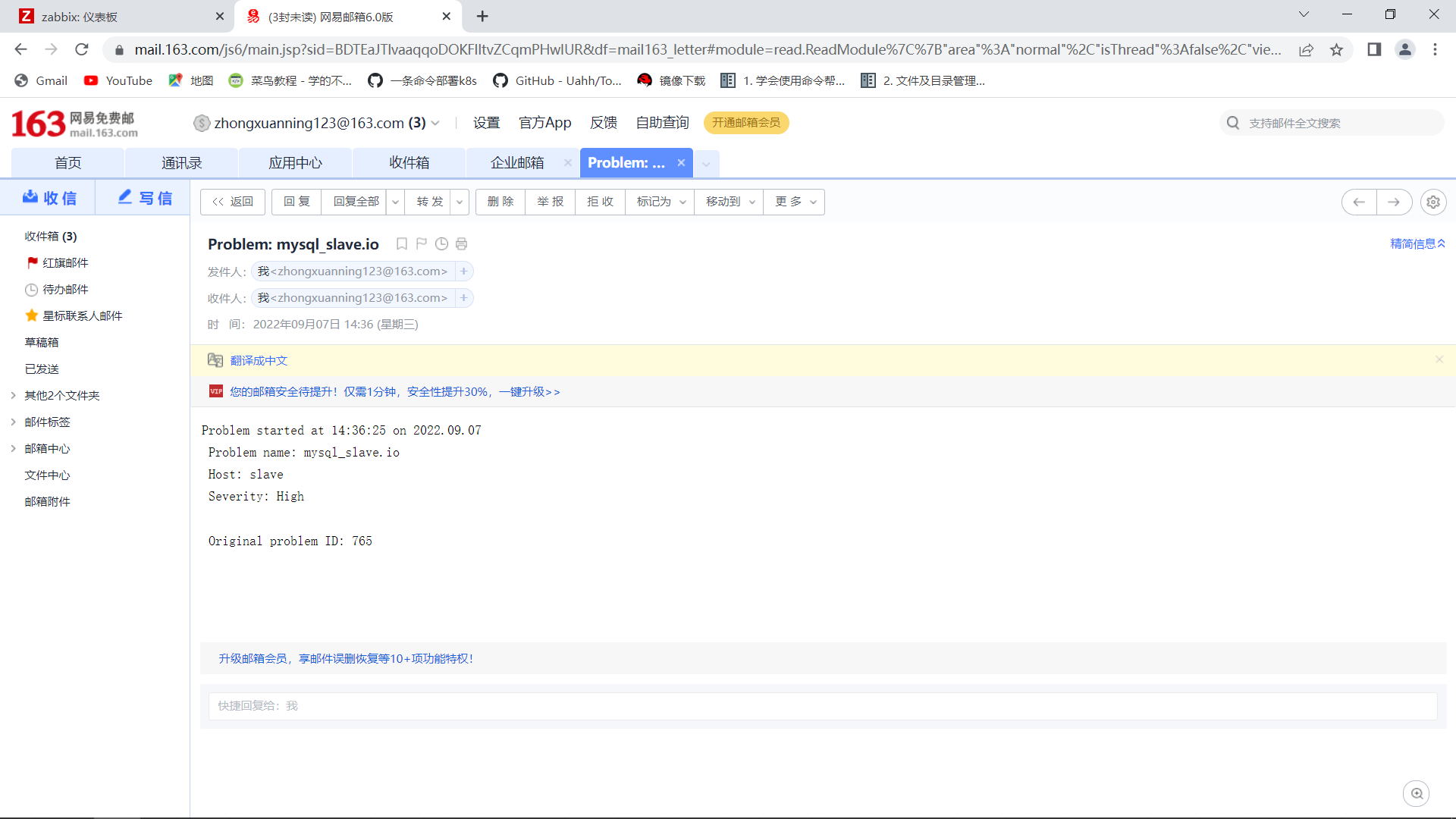Screen dimensions: 1456x819
Task: Close the translation suggestion bar
Action: pyautogui.click(x=1439, y=359)
